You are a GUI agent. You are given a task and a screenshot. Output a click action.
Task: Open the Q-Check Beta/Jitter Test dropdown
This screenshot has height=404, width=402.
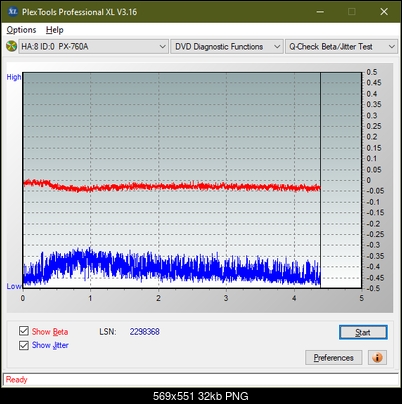pyautogui.click(x=341, y=47)
